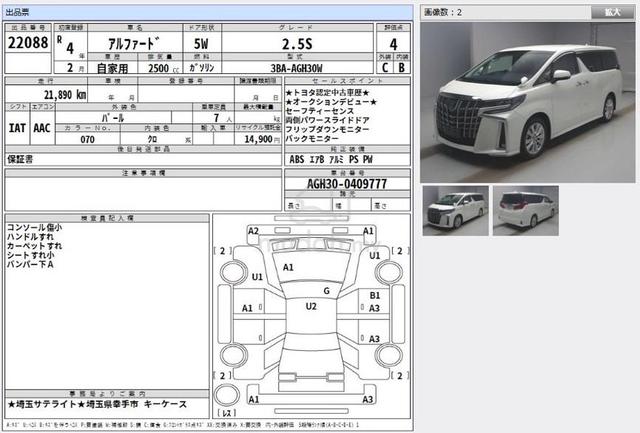Click the 拡大 enlarge button

(613, 12)
